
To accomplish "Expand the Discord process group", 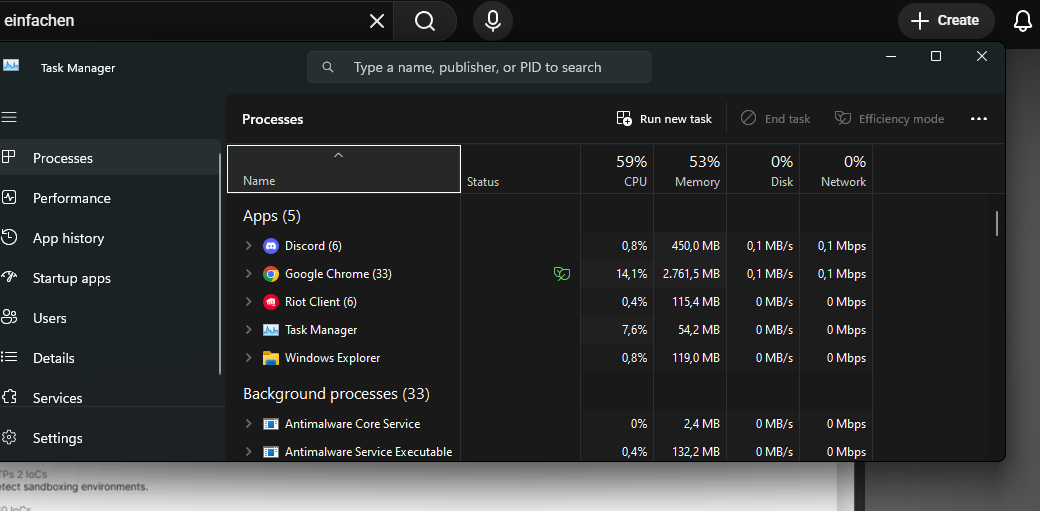I will (x=249, y=246).
